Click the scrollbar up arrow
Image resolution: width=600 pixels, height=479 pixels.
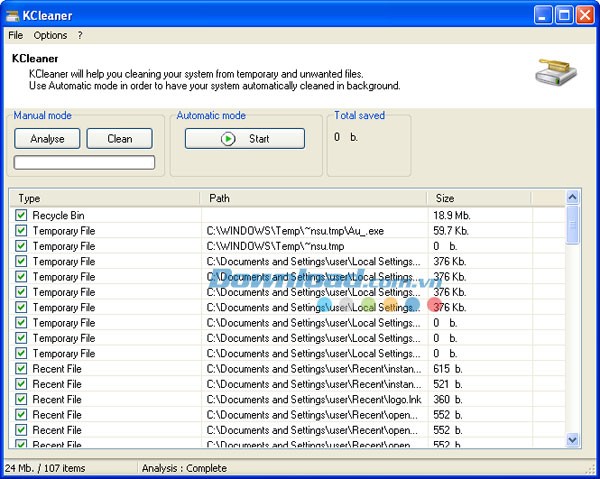coord(573,198)
